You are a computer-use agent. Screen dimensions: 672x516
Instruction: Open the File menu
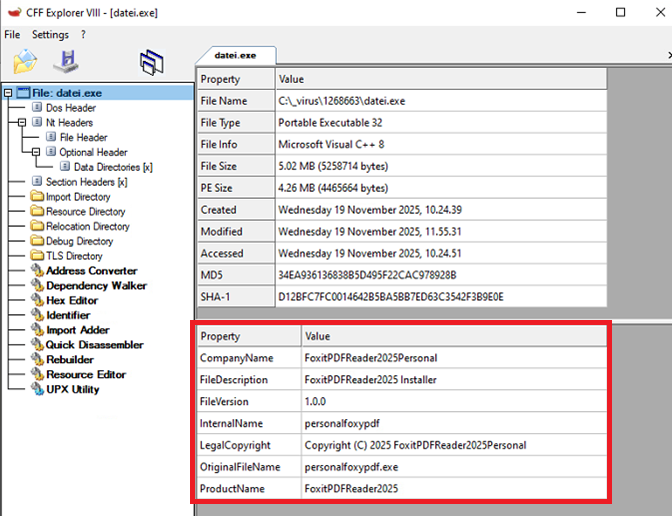coord(12,34)
